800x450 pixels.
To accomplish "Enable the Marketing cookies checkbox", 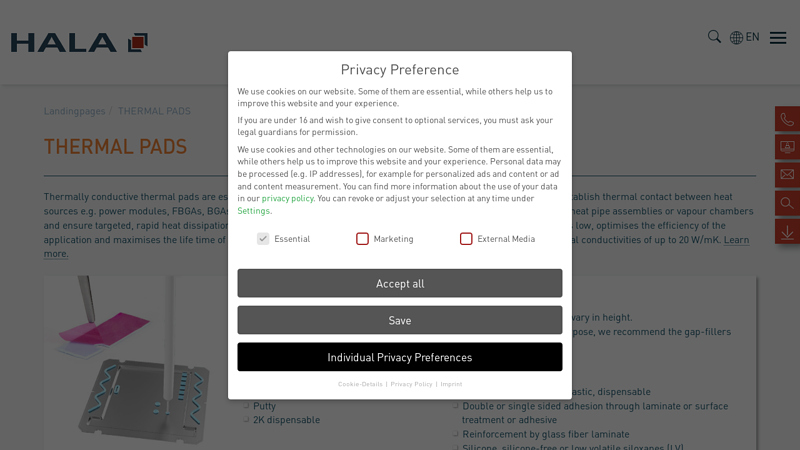I will pos(362,239).
